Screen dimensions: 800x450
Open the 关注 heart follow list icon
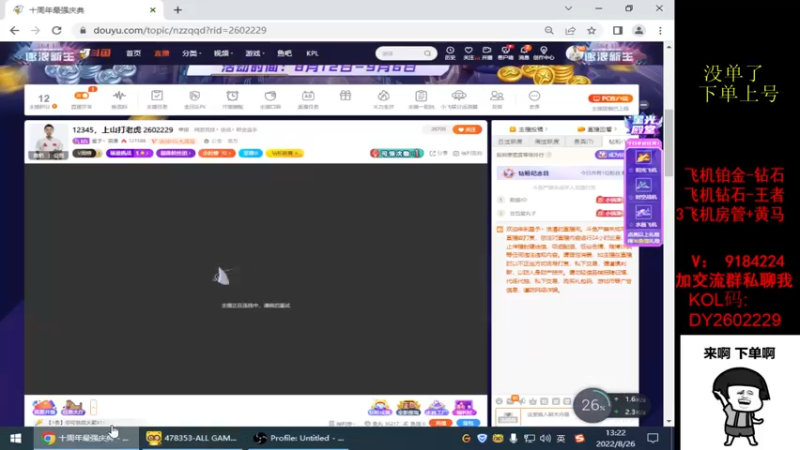point(468,53)
